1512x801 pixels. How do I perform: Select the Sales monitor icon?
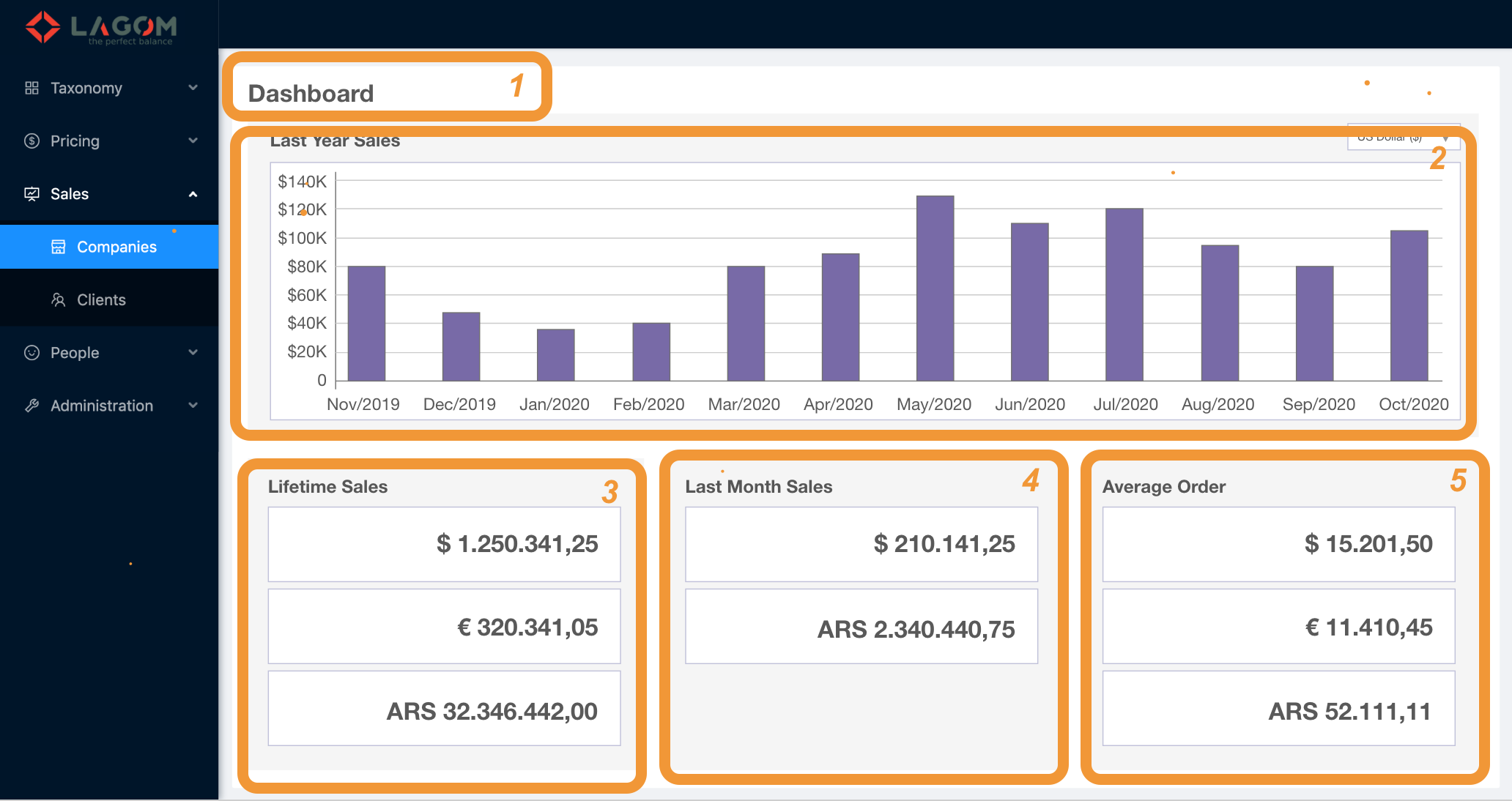point(32,193)
